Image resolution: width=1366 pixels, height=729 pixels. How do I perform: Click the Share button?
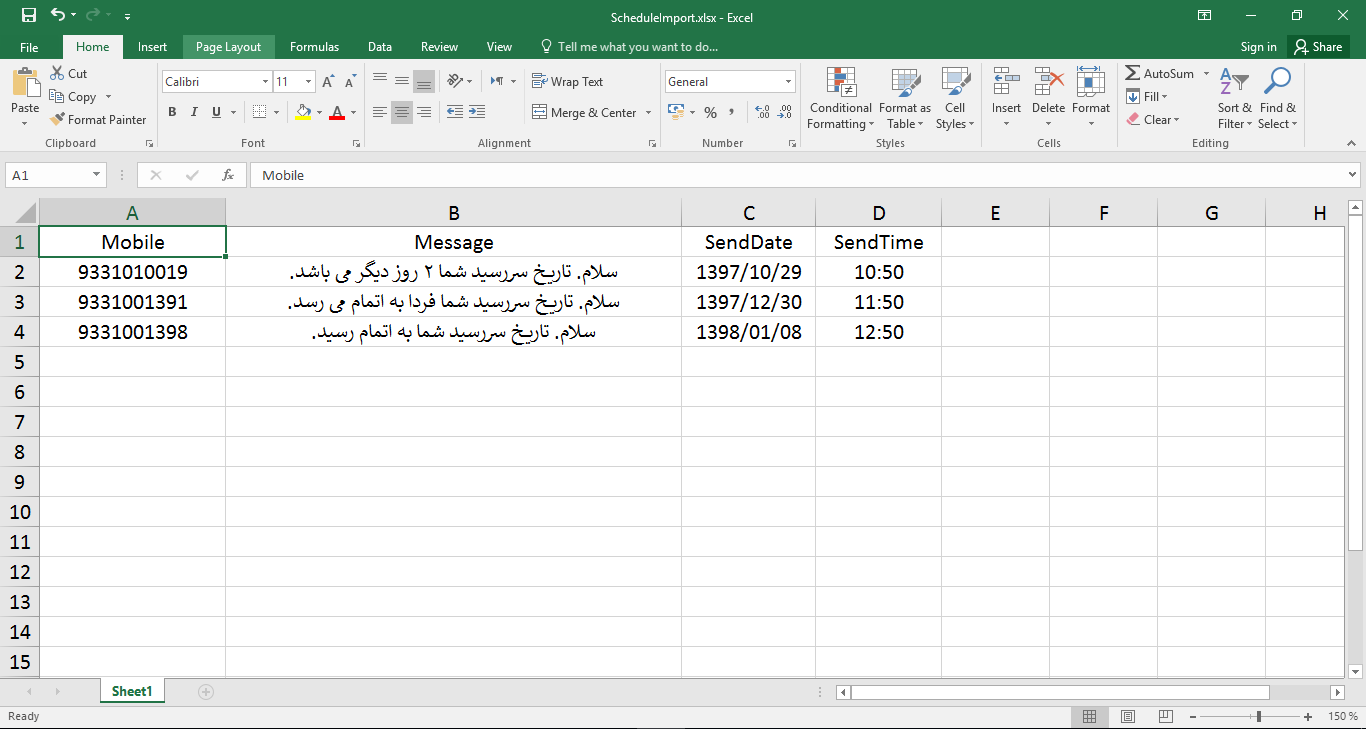[1318, 46]
